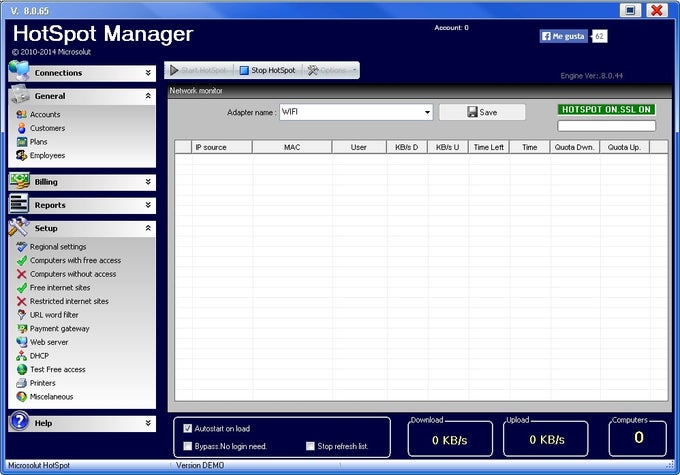Image resolution: width=680 pixels, height=475 pixels.
Task: Click the Quota Up. column header
Action: click(x=624, y=147)
